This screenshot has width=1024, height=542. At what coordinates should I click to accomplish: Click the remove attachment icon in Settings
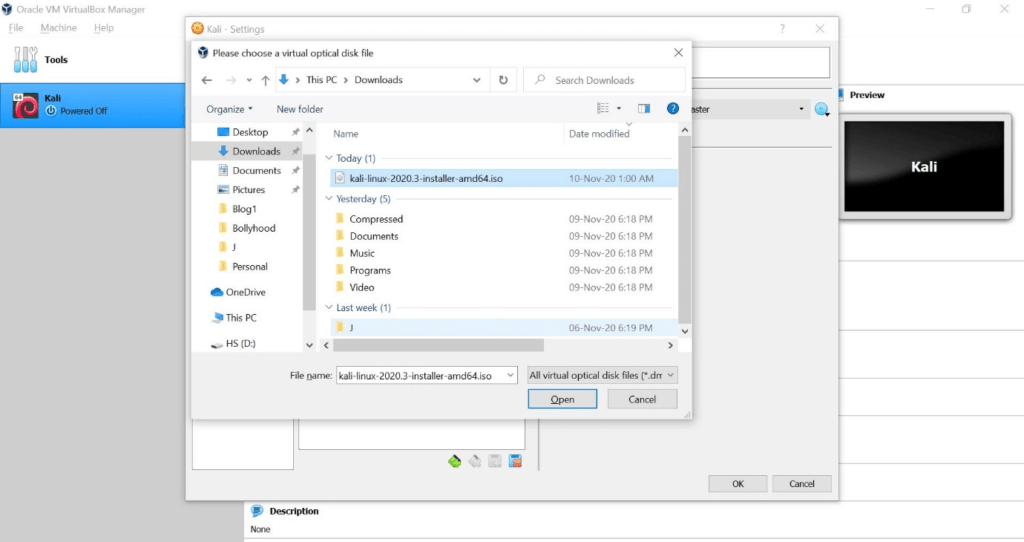515,462
